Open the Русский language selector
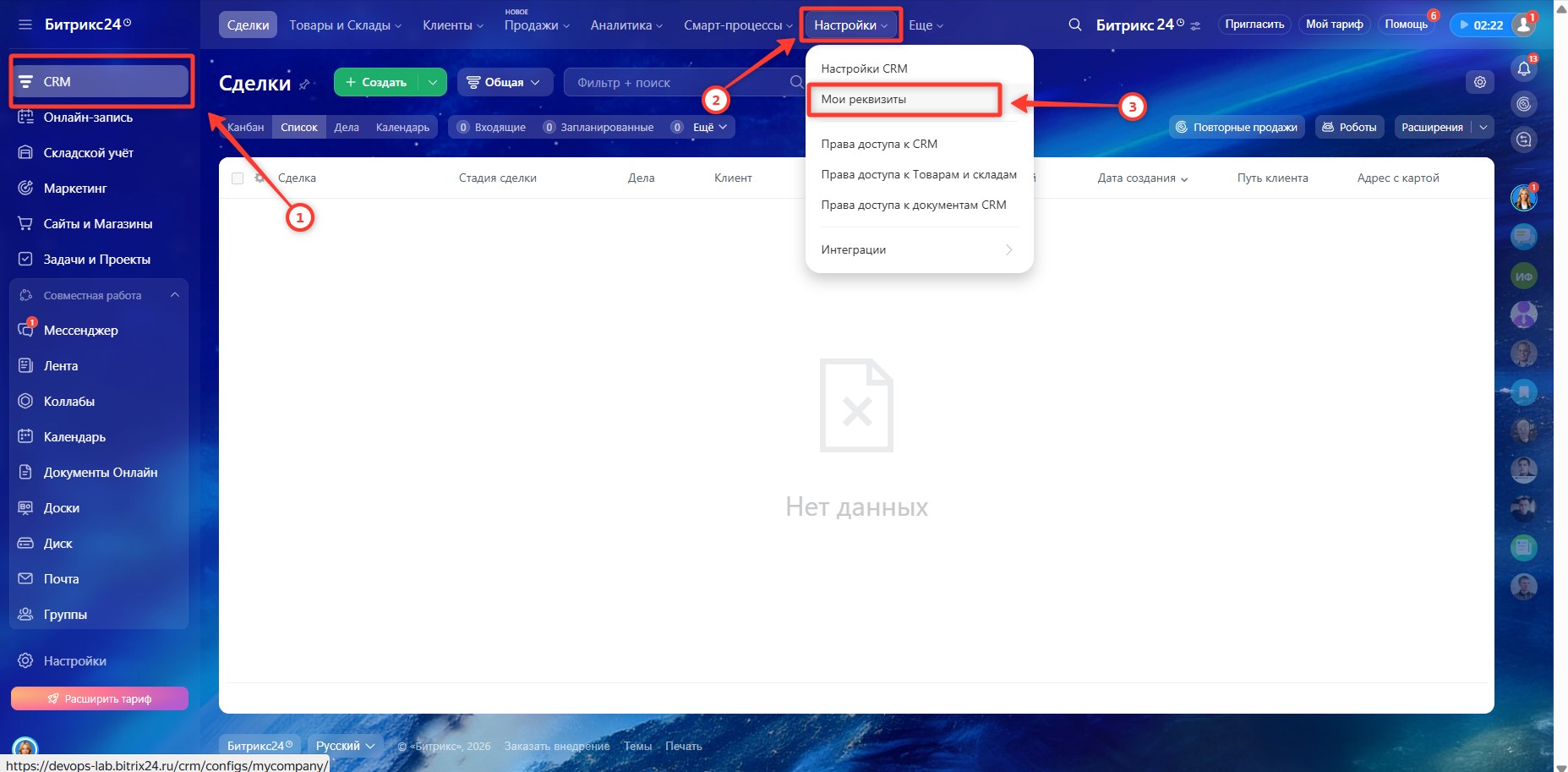This screenshot has height=772, width=1568. pos(344,746)
